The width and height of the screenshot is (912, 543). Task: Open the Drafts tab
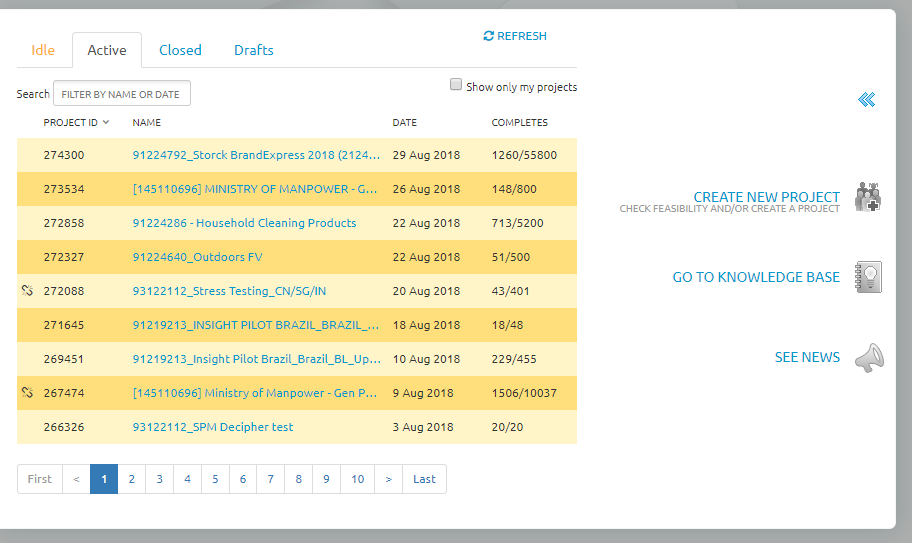tap(253, 50)
